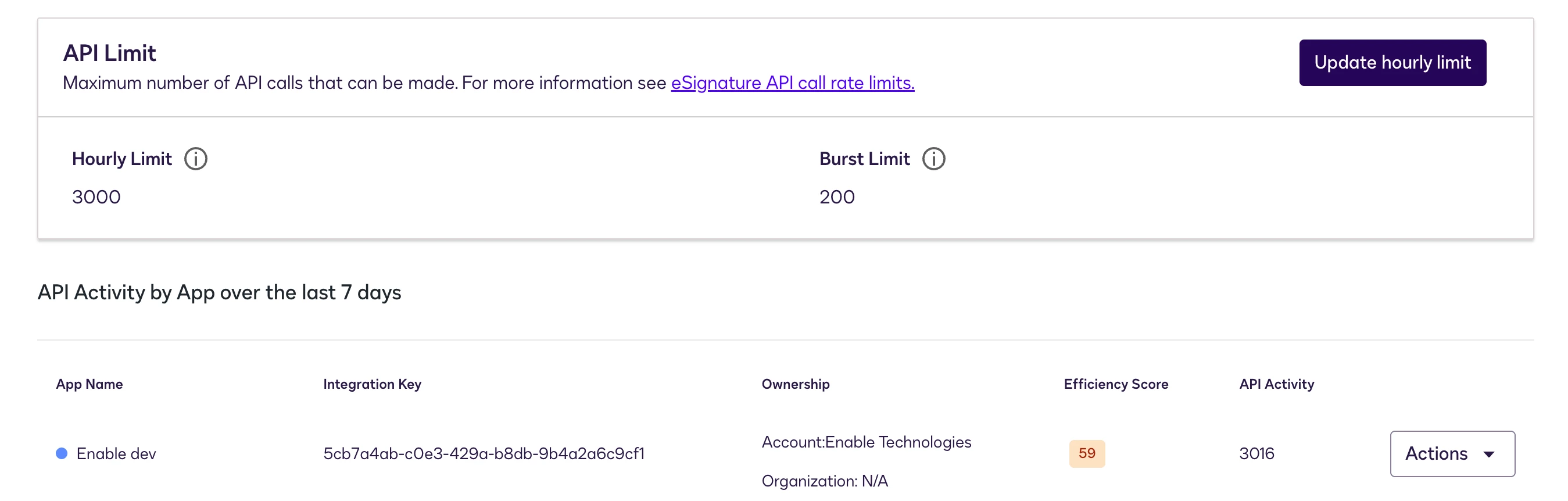Image resolution: width=1568 pixels, height=501 pixels.
Task: Click the Hourly Limit value 3000
Action: pyautogui.click(x=96, y=196)
